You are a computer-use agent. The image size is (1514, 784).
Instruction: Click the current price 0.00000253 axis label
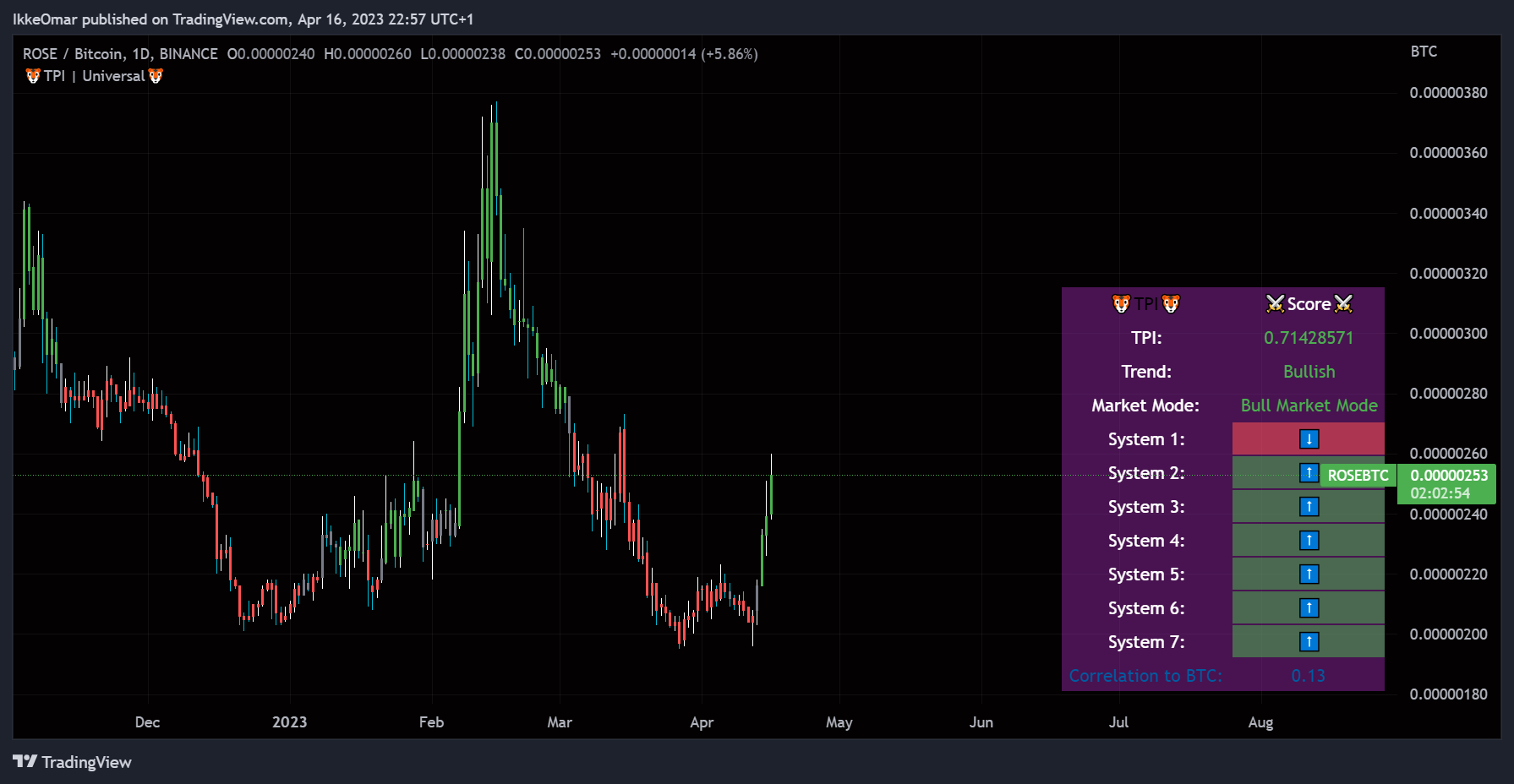(x=1448, y=476)
